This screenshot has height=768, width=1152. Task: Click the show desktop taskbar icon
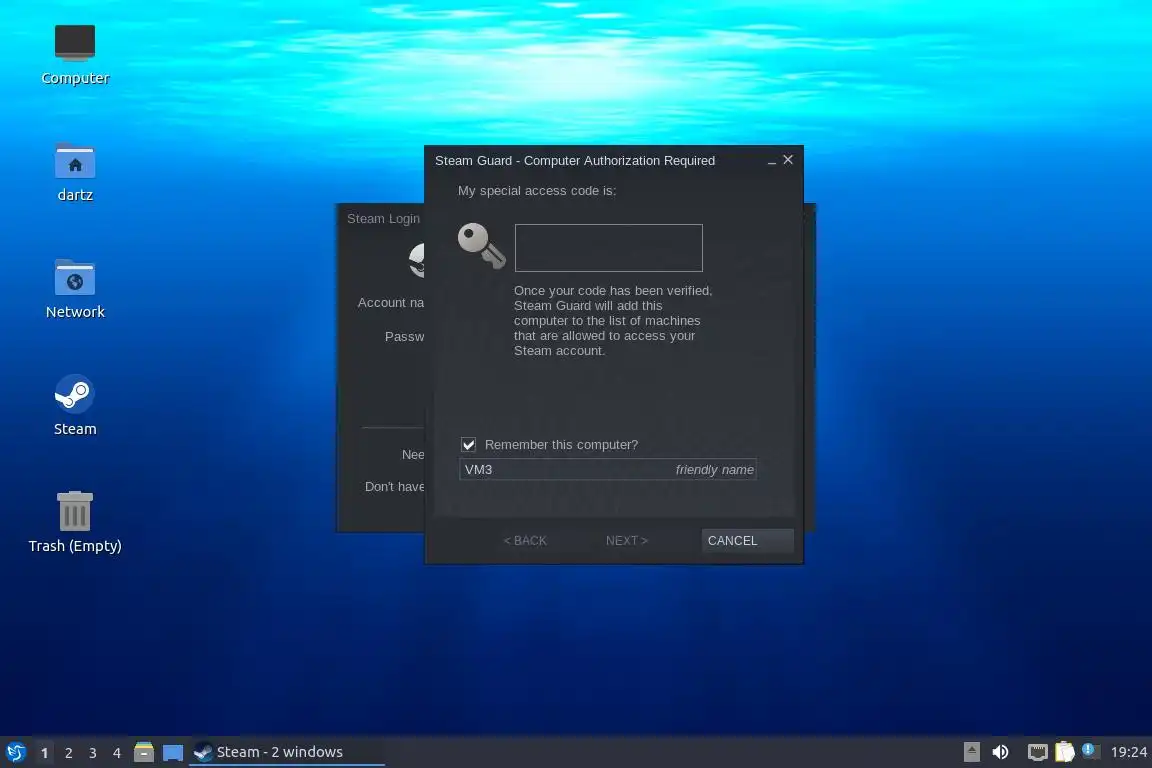[173, 753]
